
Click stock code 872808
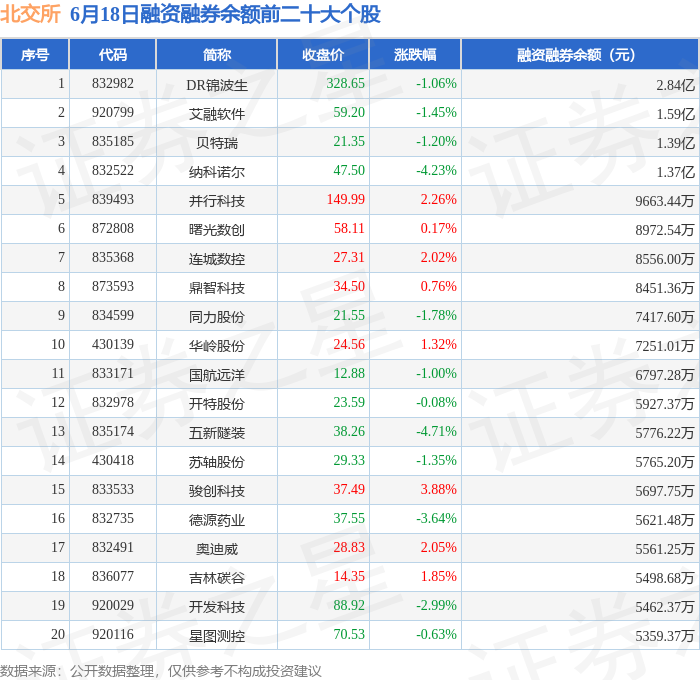113,229
